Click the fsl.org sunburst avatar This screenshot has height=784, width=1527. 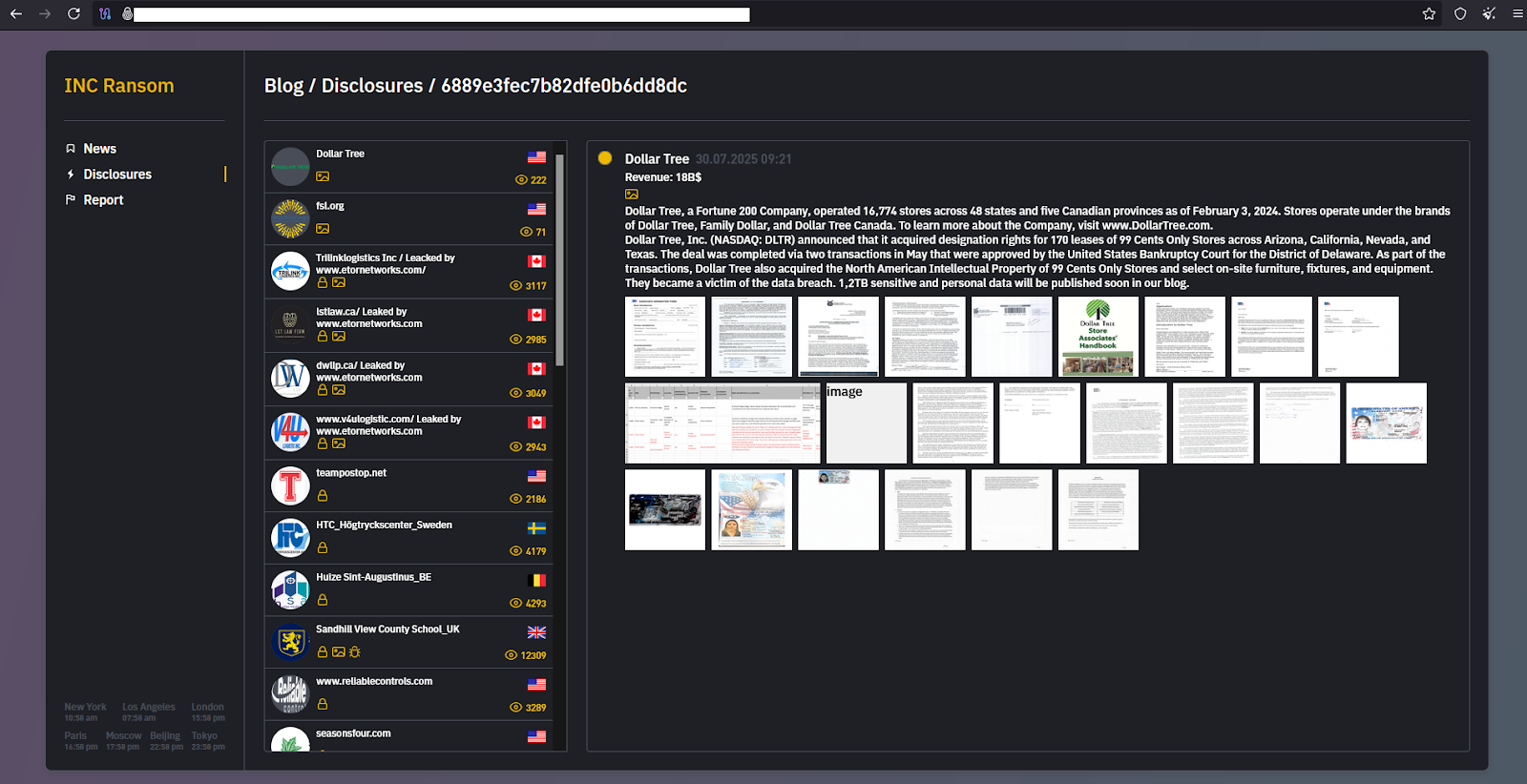click(290, 219)
